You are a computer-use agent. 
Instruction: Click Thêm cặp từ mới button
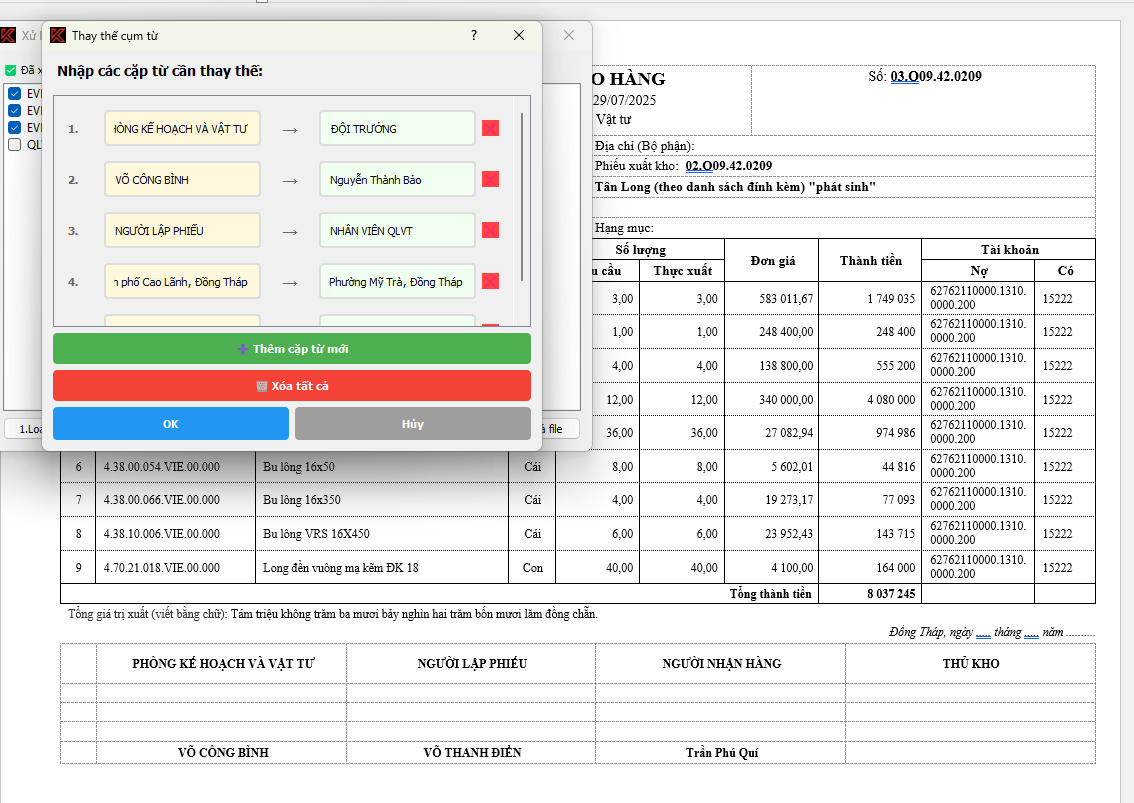point(291,349)
